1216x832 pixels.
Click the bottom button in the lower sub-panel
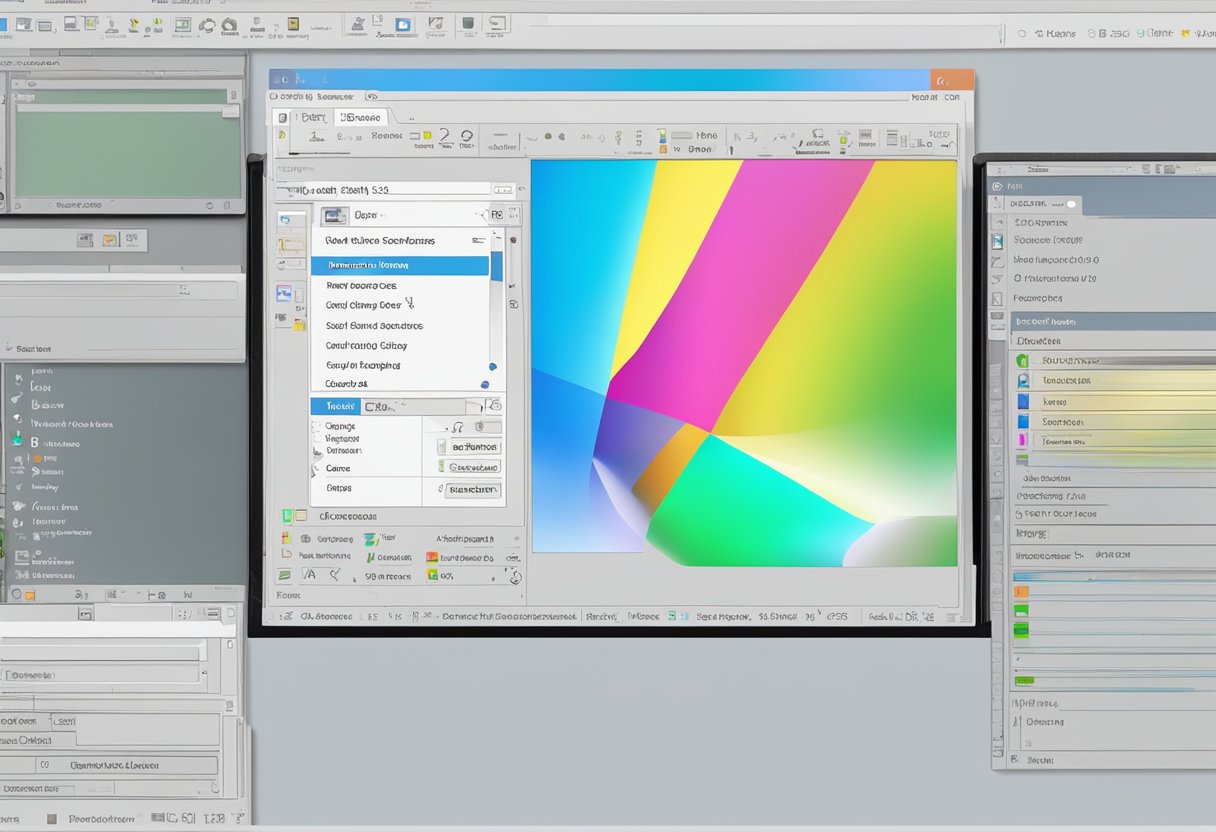[x=473, y=490]
